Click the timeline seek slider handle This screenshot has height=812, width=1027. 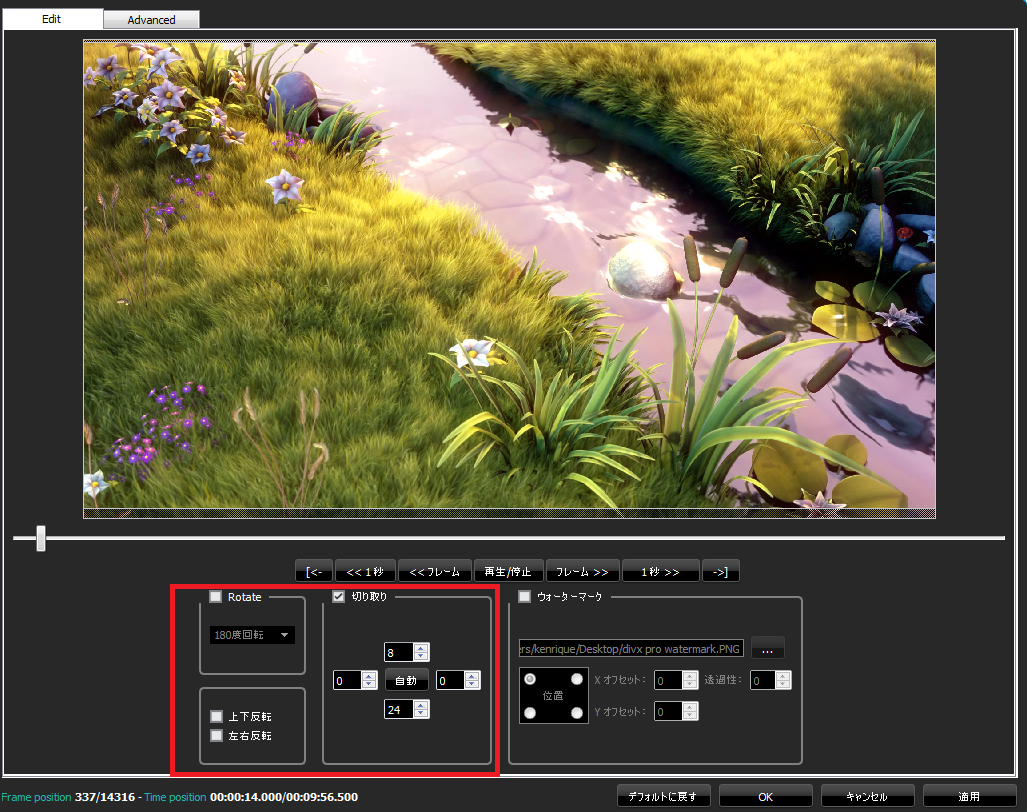[40, 538]
